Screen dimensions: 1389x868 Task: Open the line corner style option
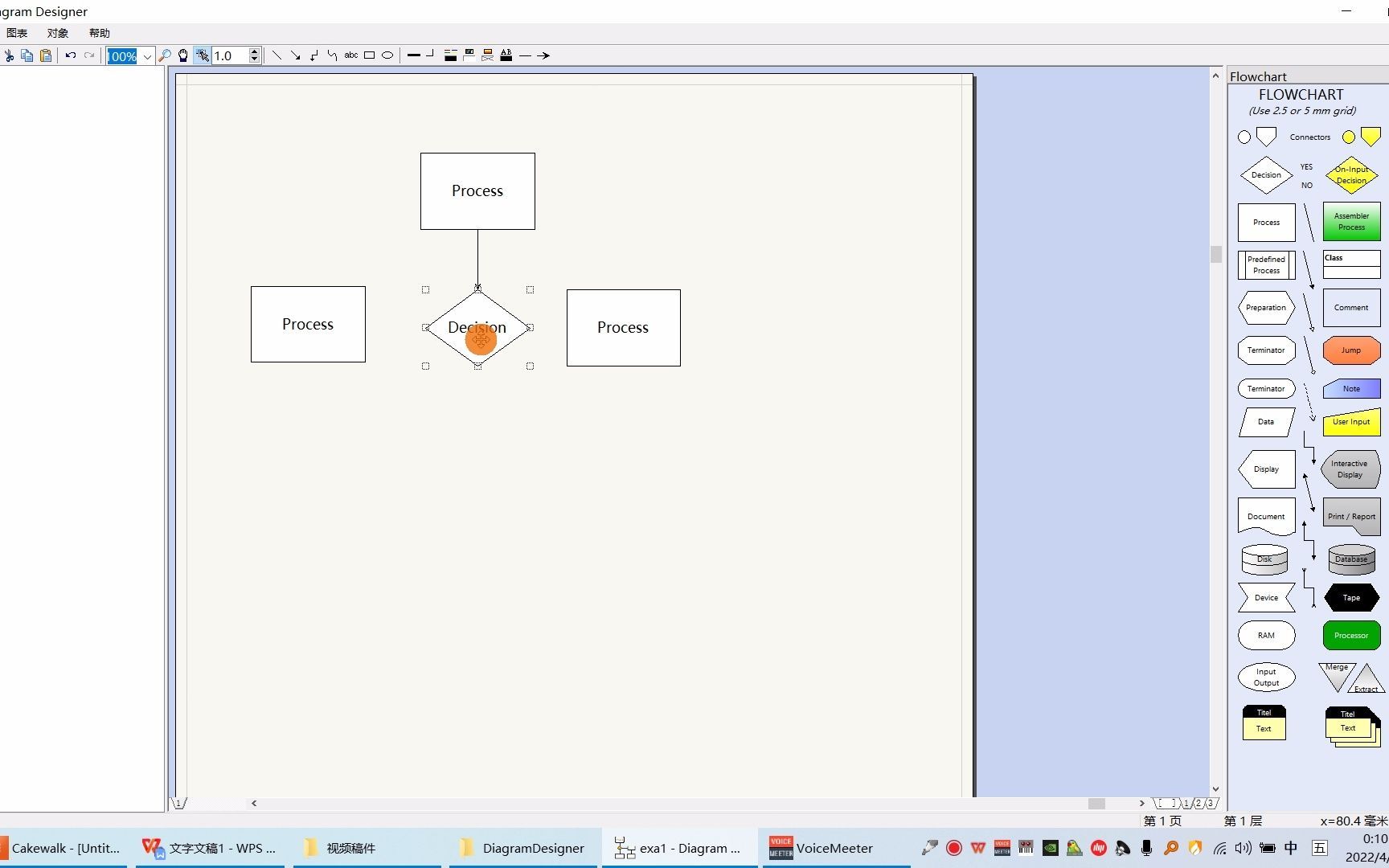point(431,55)
